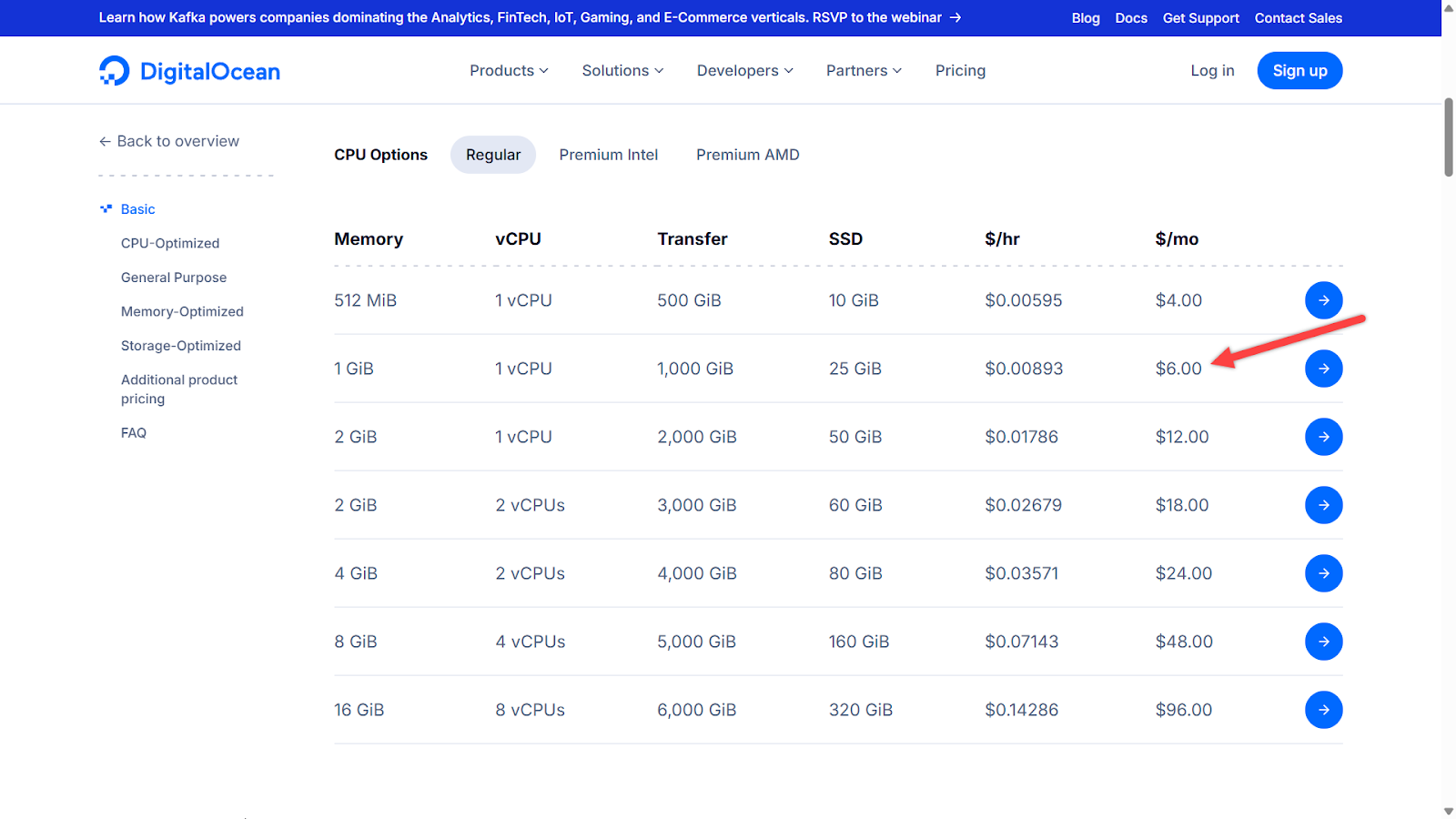
Task: Click the DigitalOcean logo
Action: [189, 71]
